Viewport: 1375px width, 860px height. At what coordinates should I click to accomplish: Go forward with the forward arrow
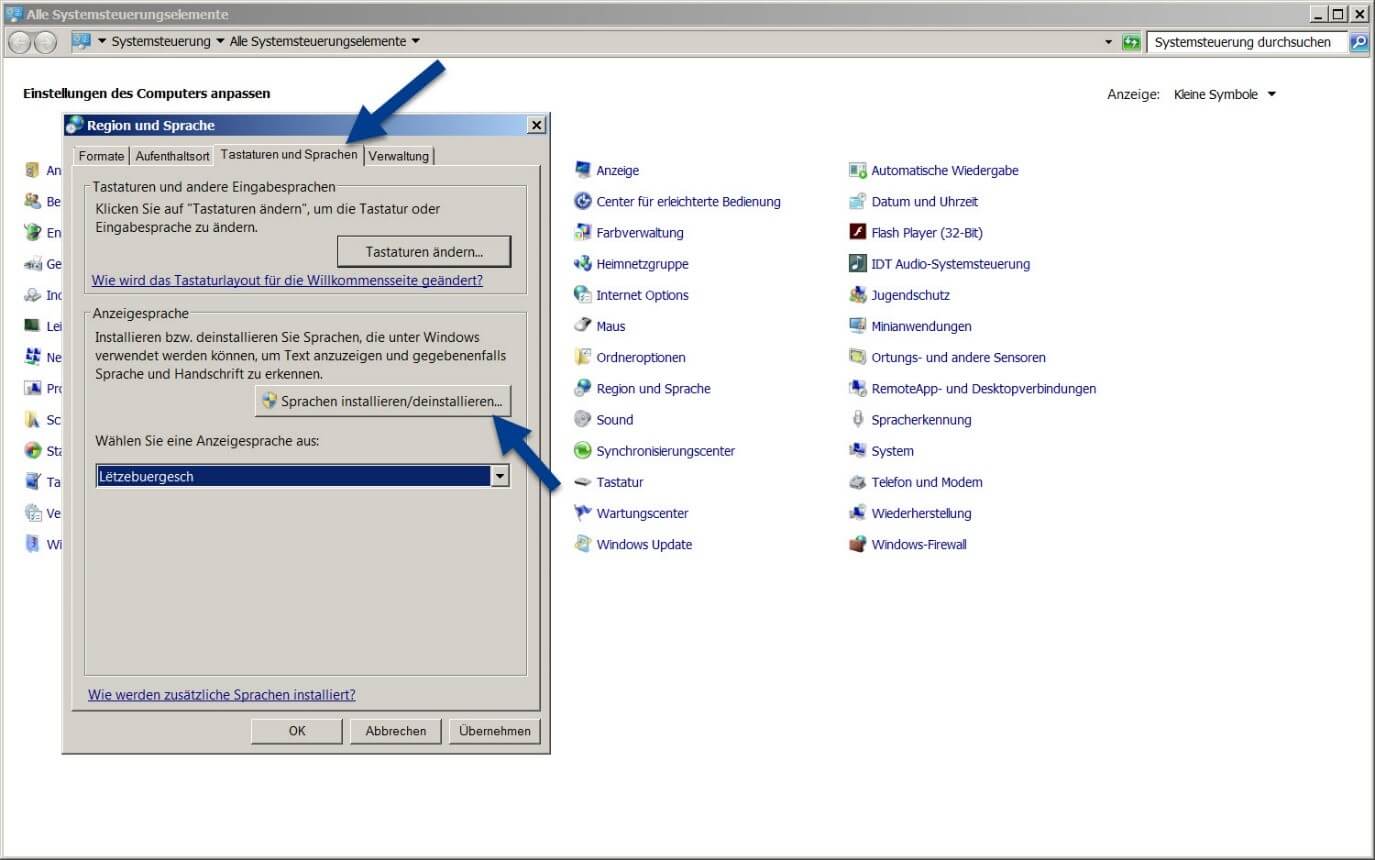[x=45, y=42]
